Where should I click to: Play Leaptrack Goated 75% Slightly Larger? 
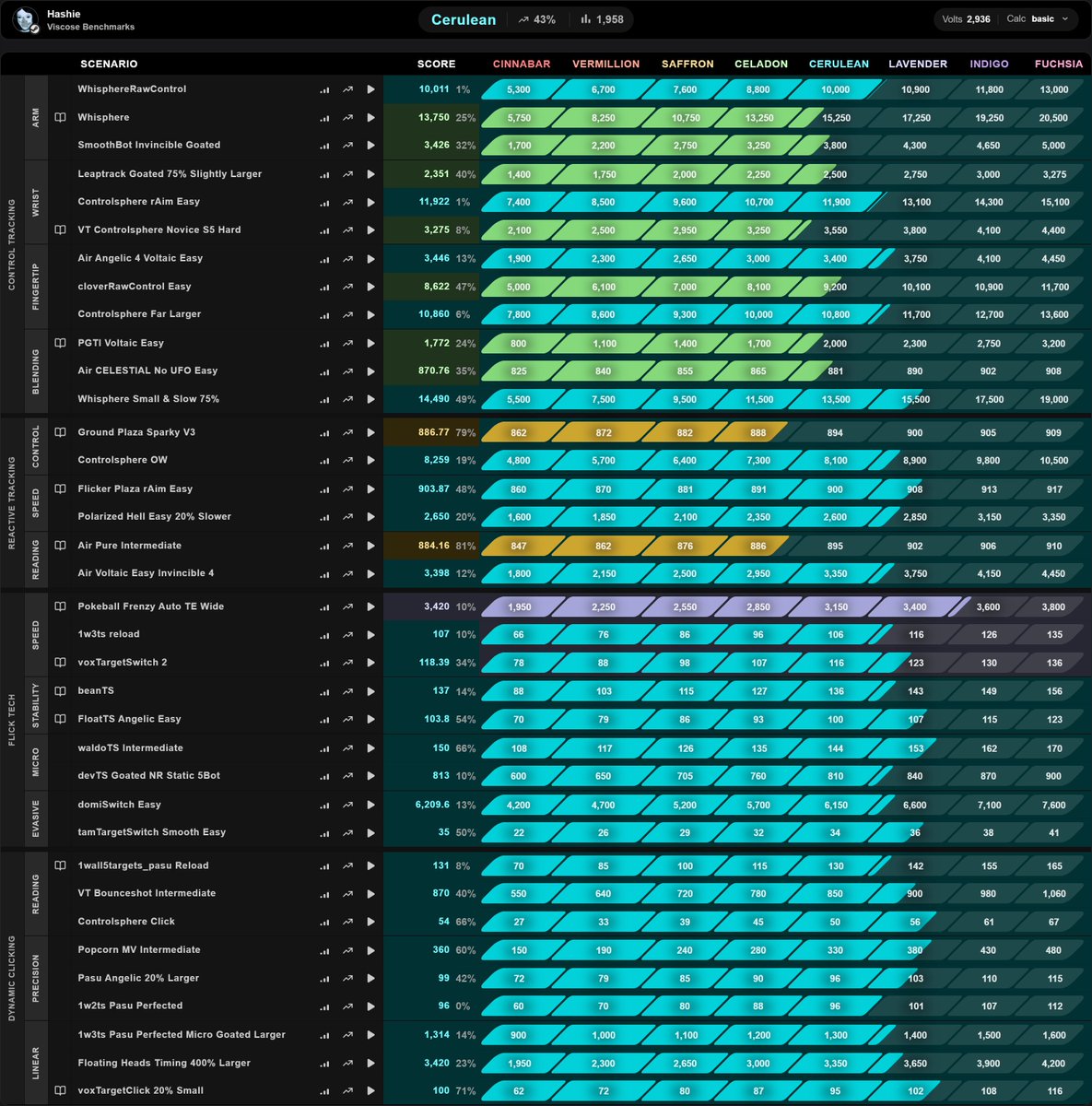click(x=370, y=174)
